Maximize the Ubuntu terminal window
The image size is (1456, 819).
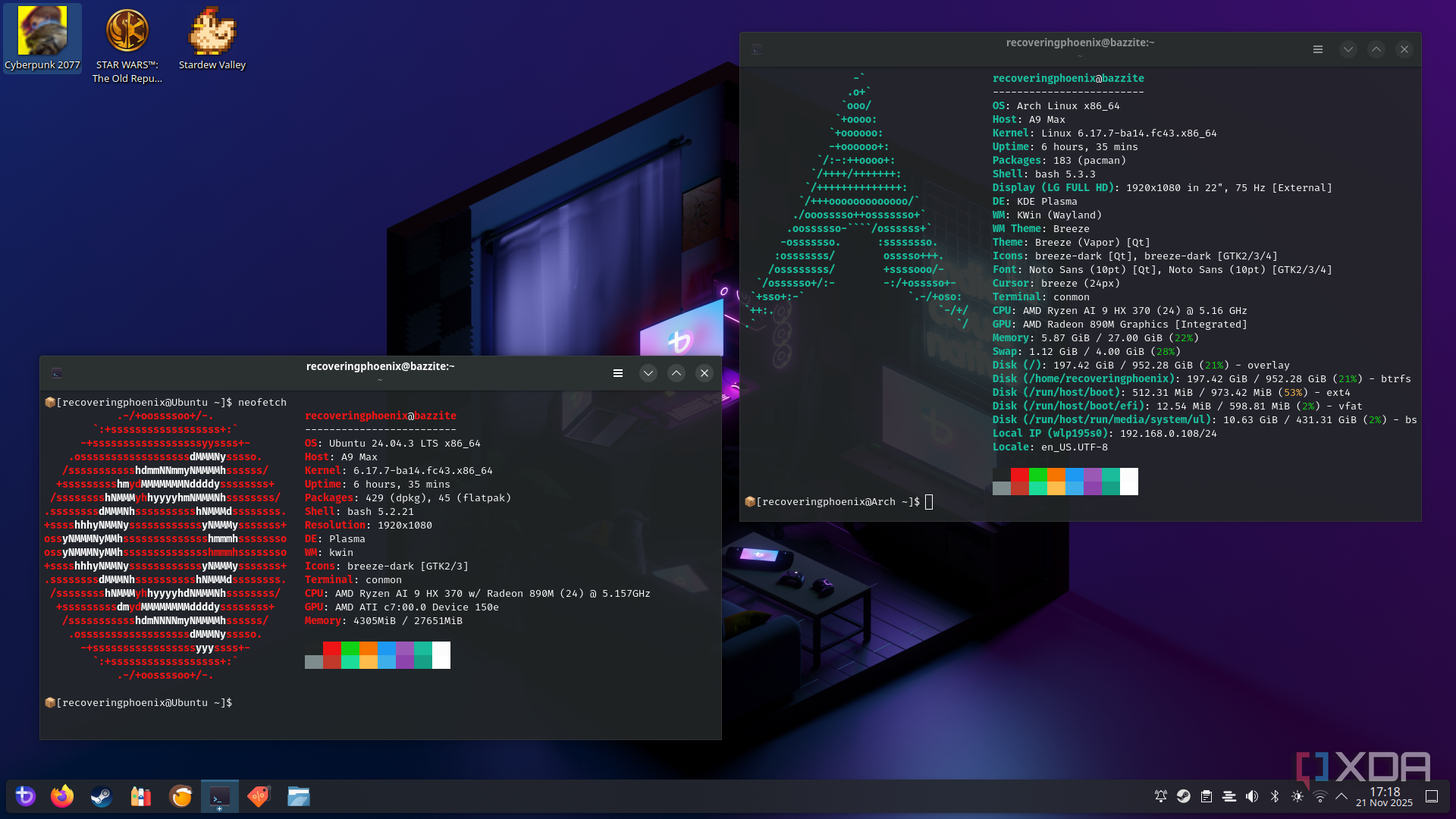(x=676, y=373)
